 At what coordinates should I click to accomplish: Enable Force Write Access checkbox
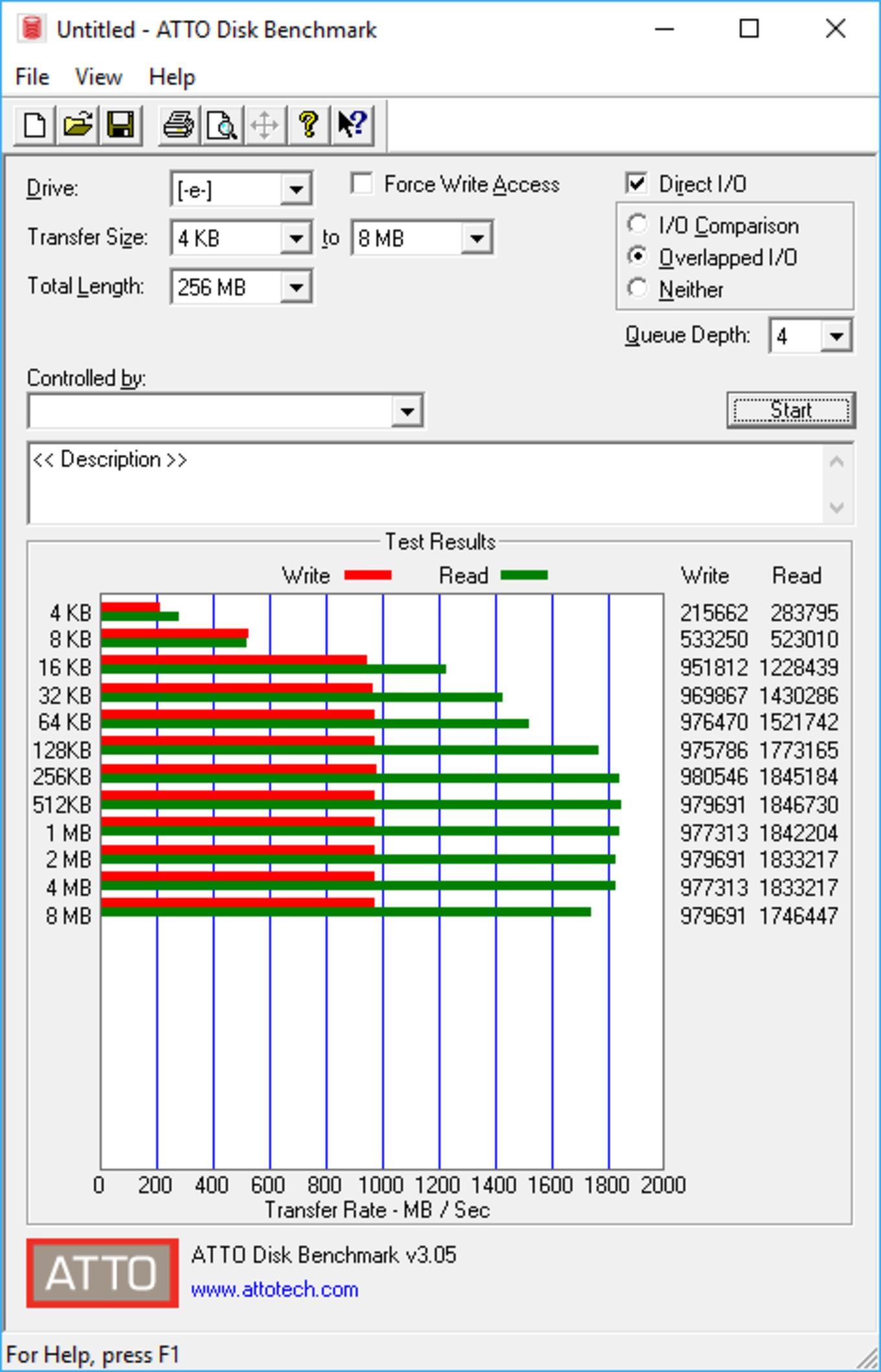(361, 184)
